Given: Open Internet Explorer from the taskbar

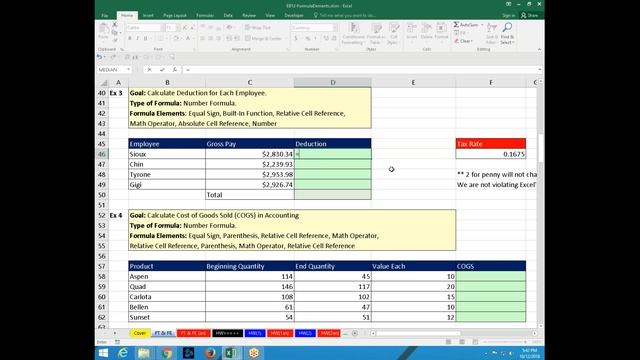Looking at the screenshot, I should (122, 353).
